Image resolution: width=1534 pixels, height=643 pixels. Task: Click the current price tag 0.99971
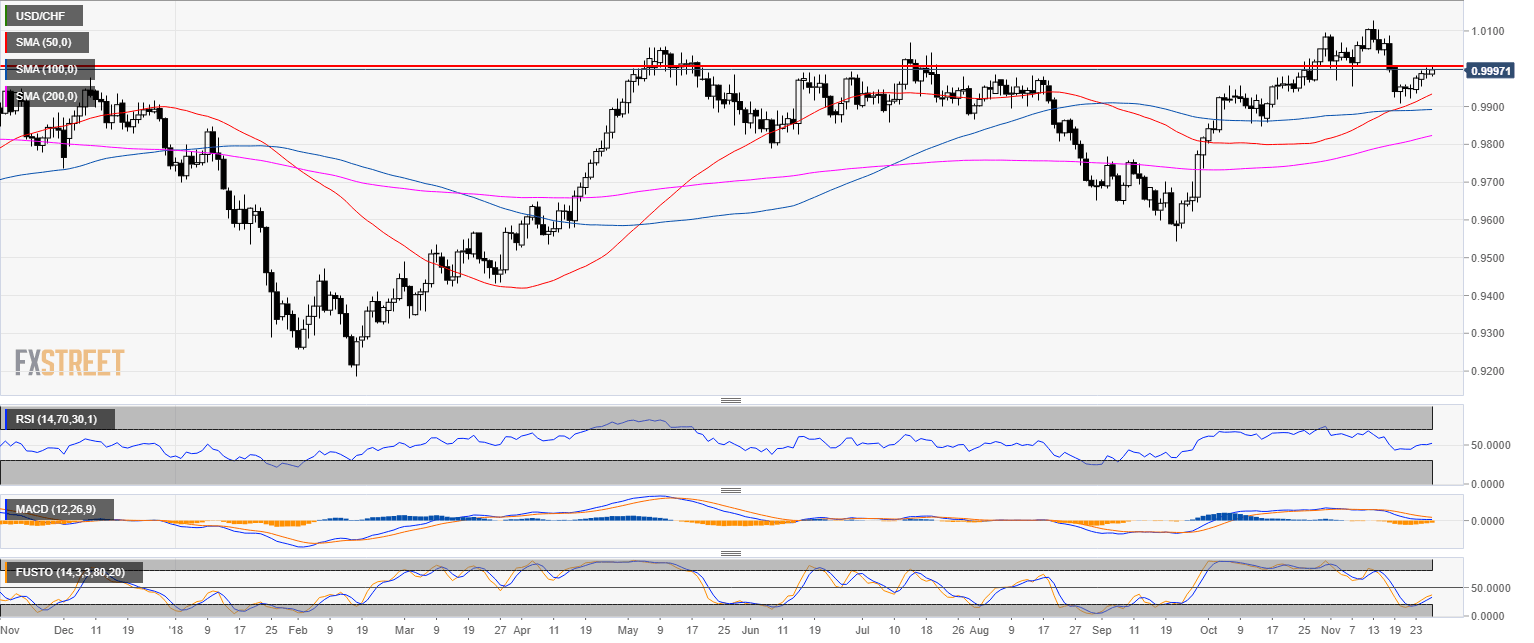1496,70
